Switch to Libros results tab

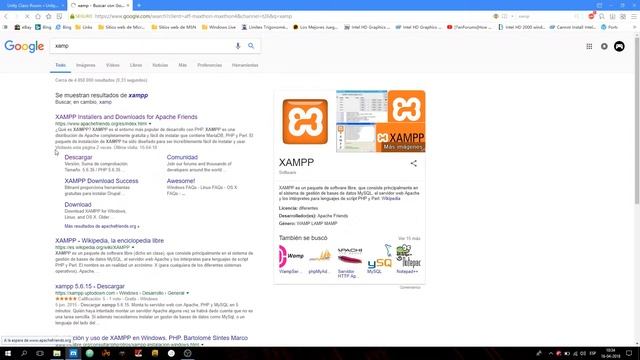(x=136, y=65)
